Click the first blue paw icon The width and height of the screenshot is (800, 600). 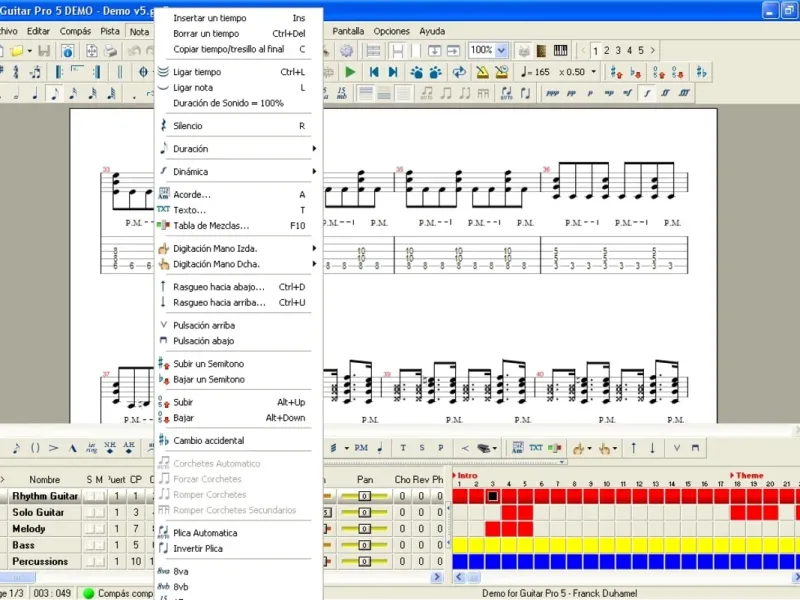pos(416,72)
